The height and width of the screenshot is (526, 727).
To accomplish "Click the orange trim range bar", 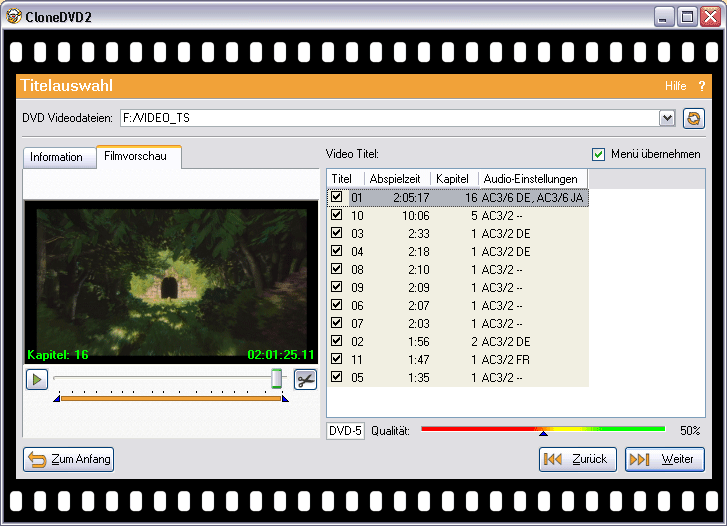I will click(171, 398).
